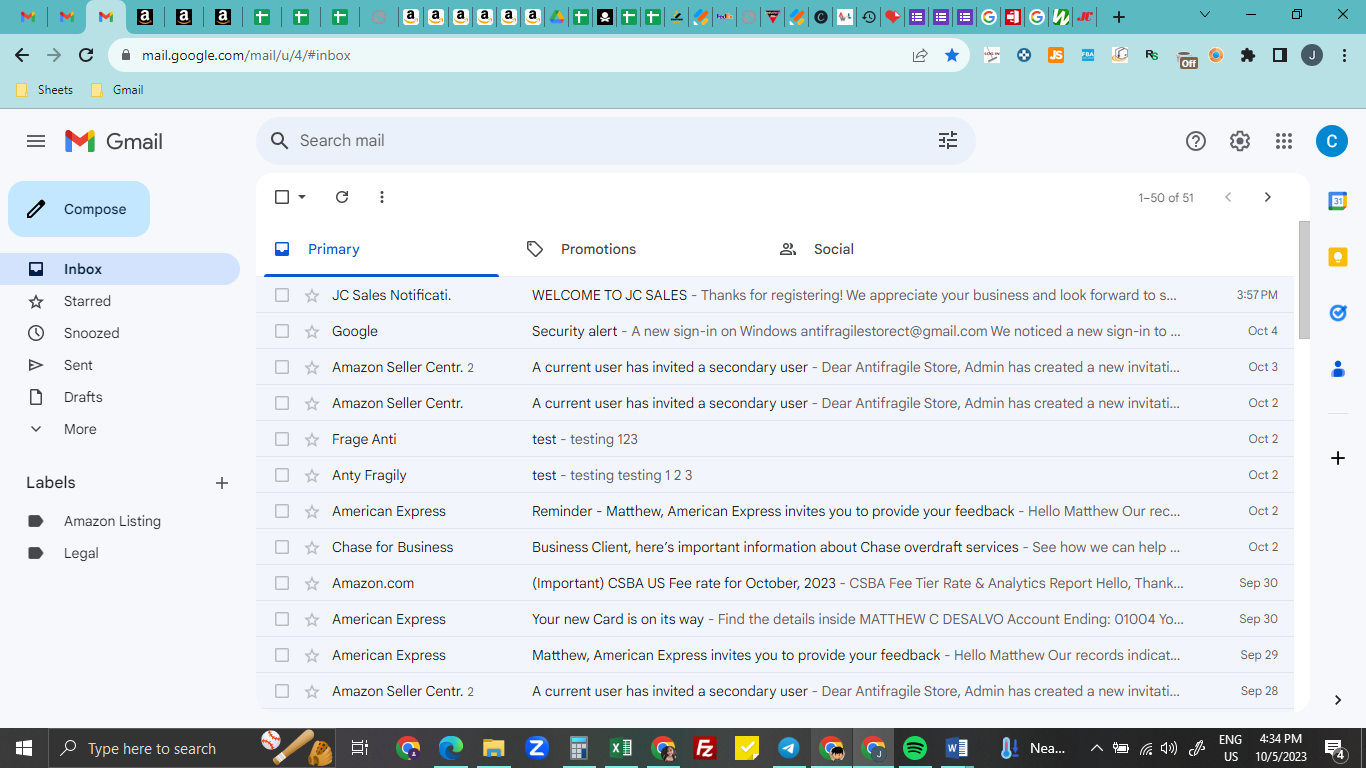1366x768 pixels.
Task: Select the Amazon.com CSBA email checkbox
Action: point(282,583)
